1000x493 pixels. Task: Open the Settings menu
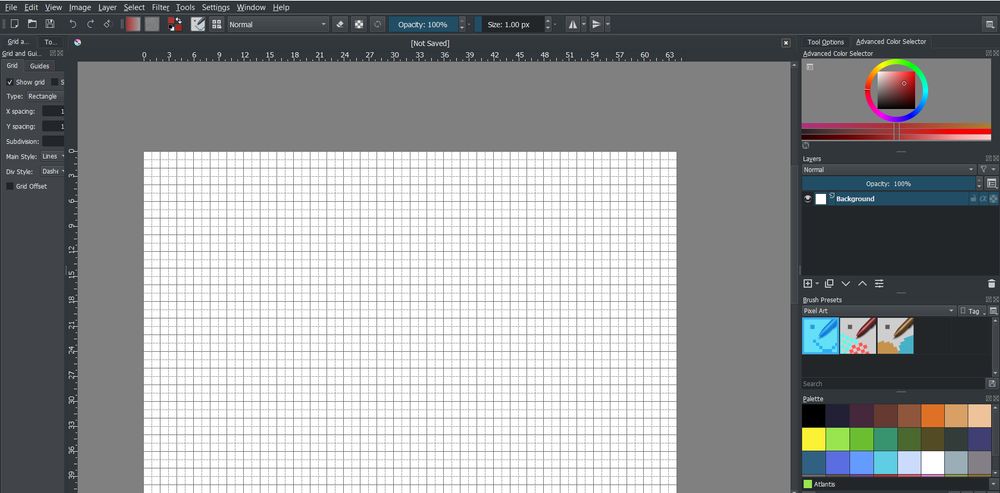tap(216, 7)
